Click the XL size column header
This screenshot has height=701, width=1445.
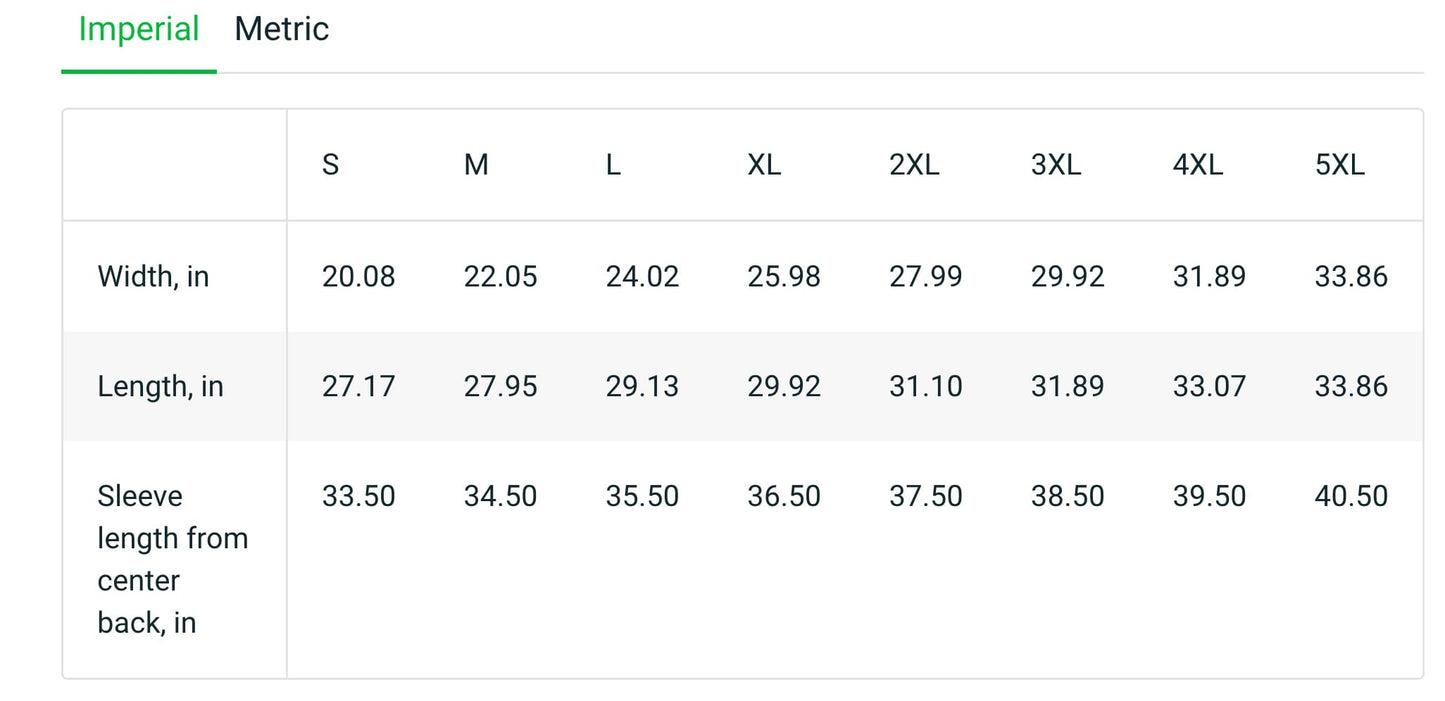tap(764, 165)
